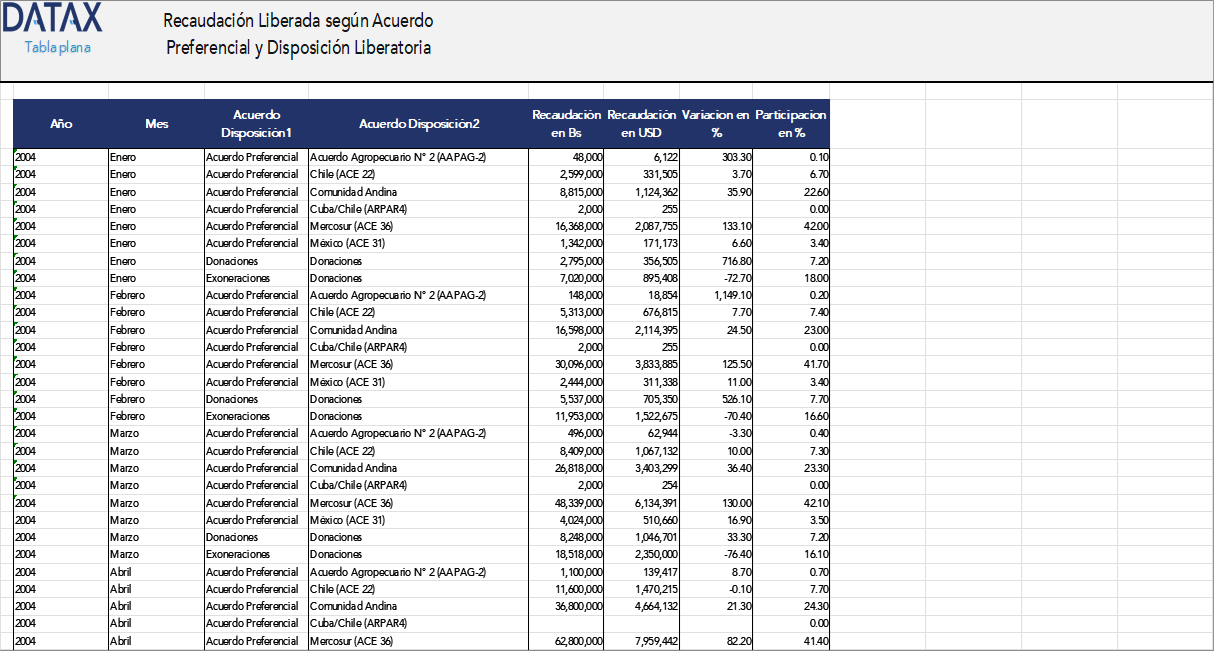The width and height of the screenshot is (1214, 651).
Task: Click the "Recaudación en USD" header
Action: click(x=642, y=125)
